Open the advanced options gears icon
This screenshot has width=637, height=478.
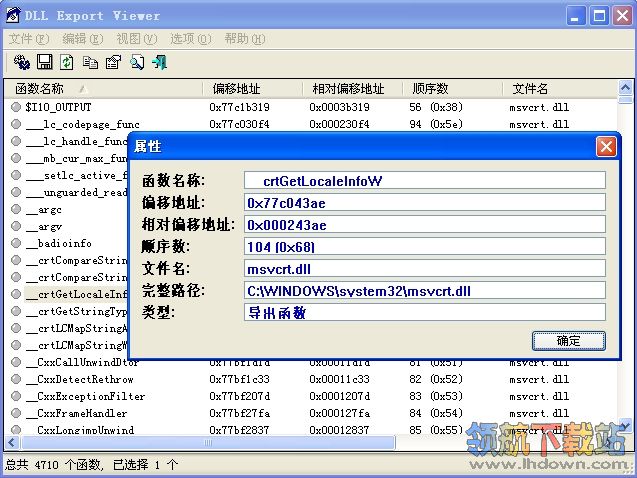pyautogui.click(x=22, y=62)
